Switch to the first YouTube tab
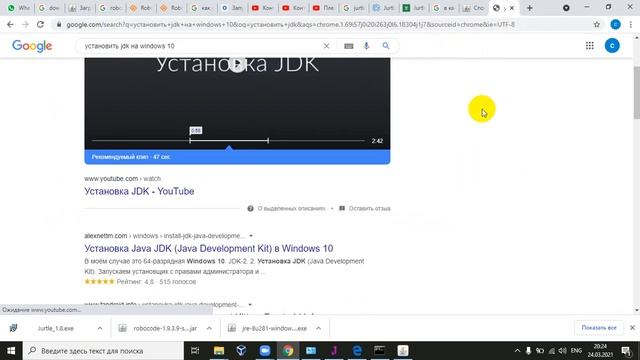The height and width of the screenshot is (360, 640). [262, 8]
